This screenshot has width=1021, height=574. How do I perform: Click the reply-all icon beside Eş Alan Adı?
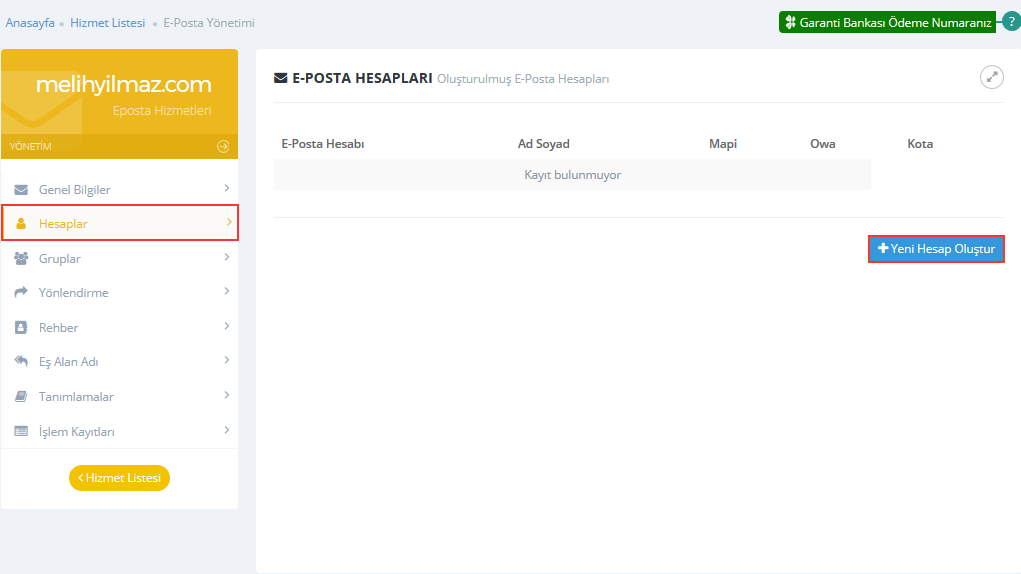pyautogui.click(x=21, y=362)
